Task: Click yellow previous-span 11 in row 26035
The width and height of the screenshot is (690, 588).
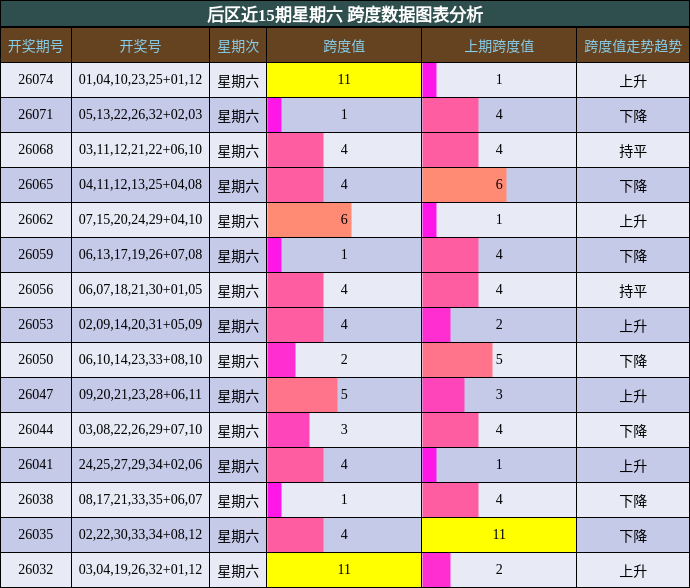Action: (499, 534)
